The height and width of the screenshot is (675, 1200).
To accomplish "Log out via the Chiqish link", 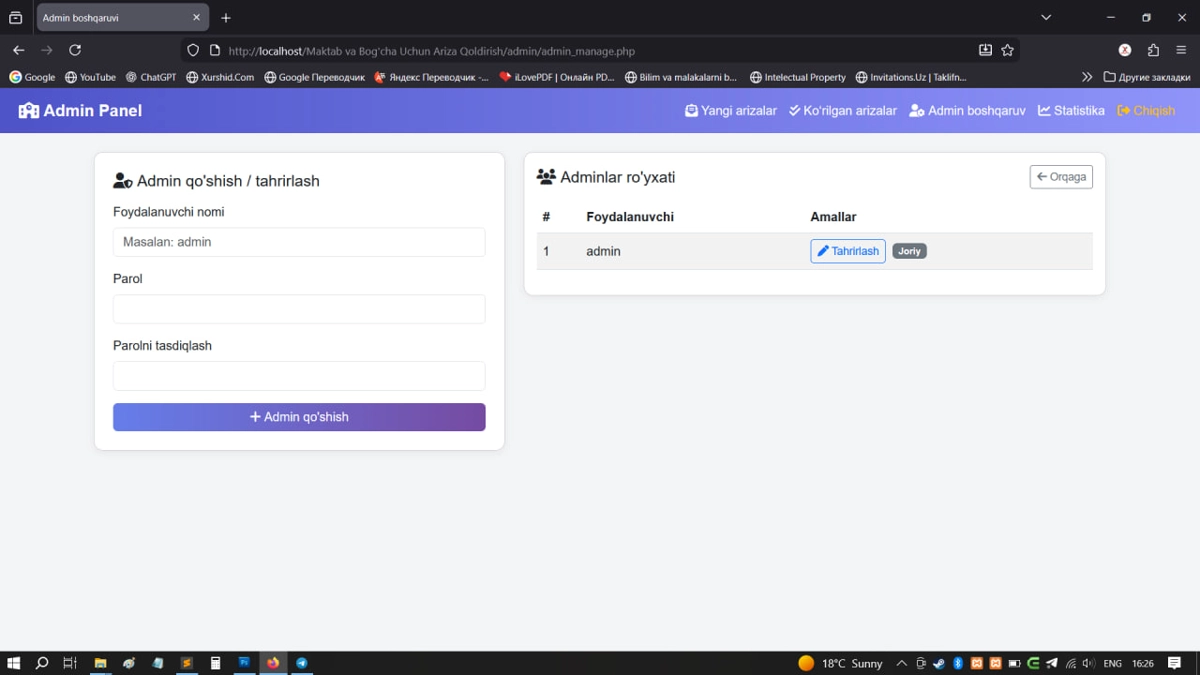I will 1146,111.
